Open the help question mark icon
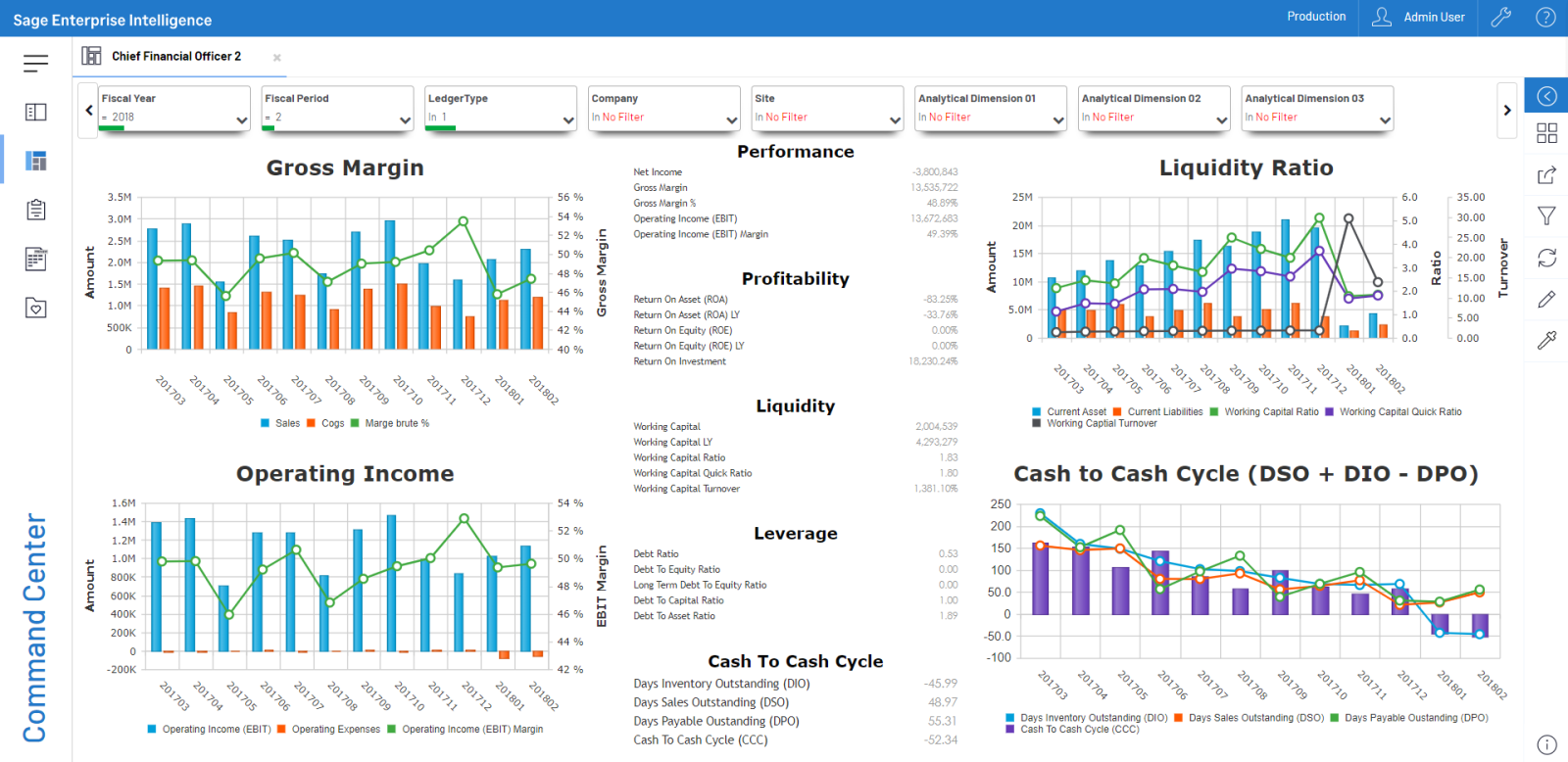This screenshot has height=762, width=1568. point(1545,17)
